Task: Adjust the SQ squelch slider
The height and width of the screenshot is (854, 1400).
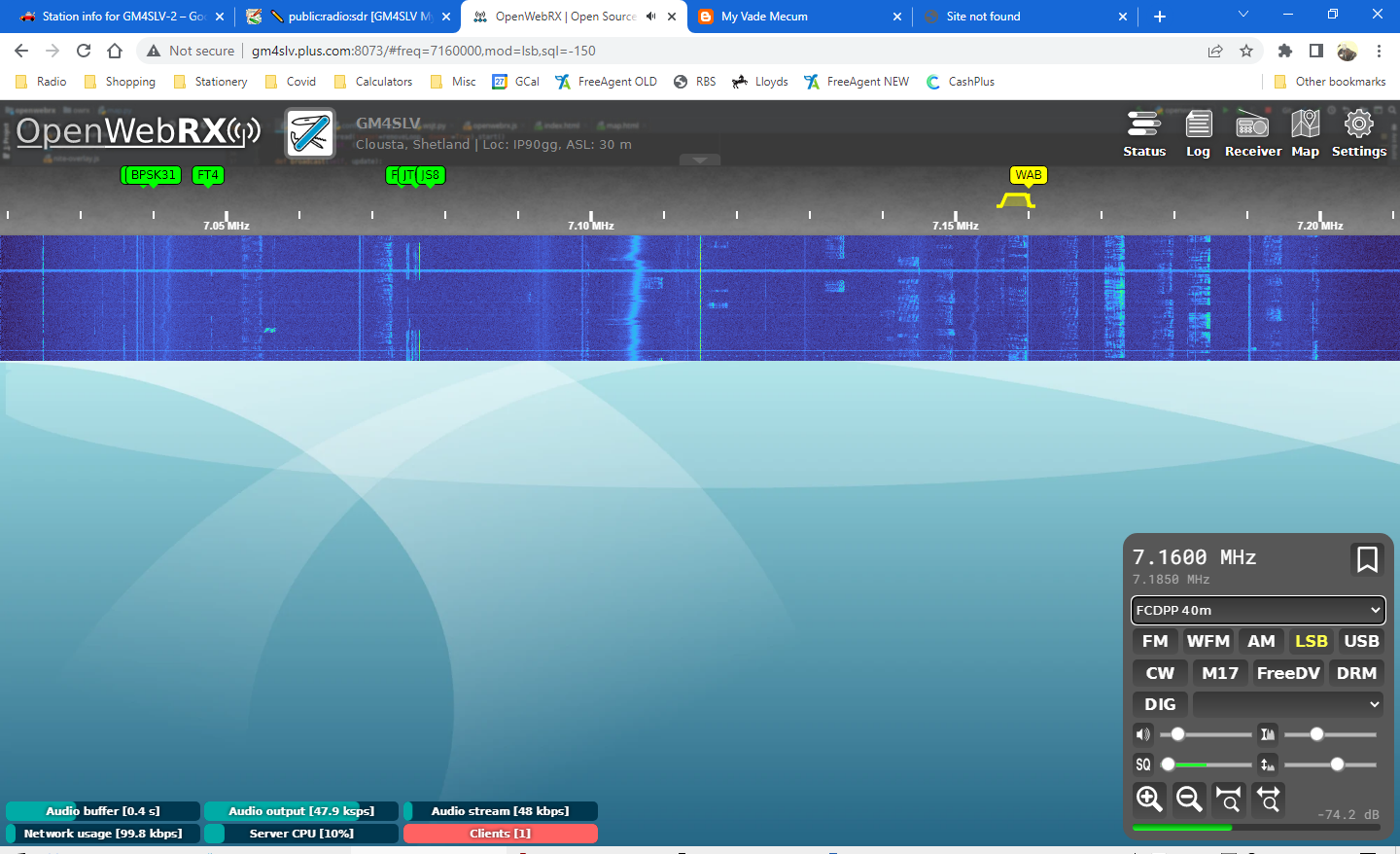Action: click(1168, 765)
